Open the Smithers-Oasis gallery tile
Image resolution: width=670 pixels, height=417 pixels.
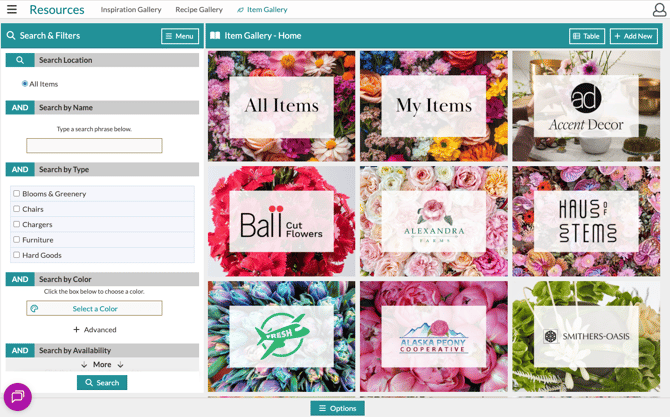pos(586,336)
